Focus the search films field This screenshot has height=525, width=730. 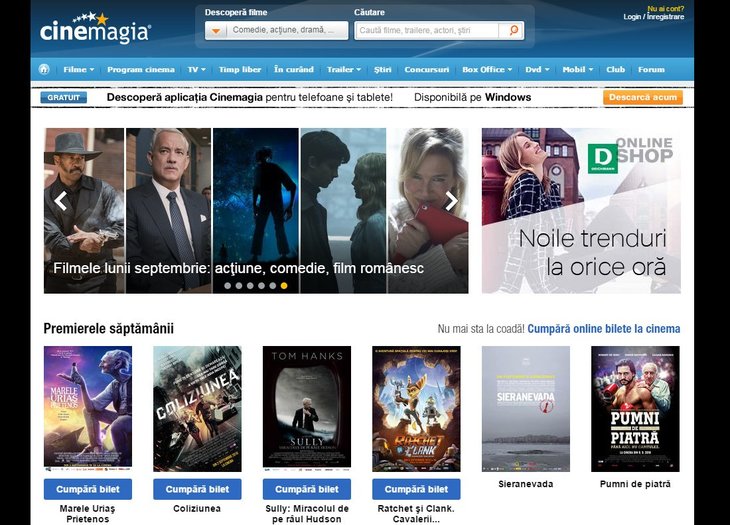[427, 30]
